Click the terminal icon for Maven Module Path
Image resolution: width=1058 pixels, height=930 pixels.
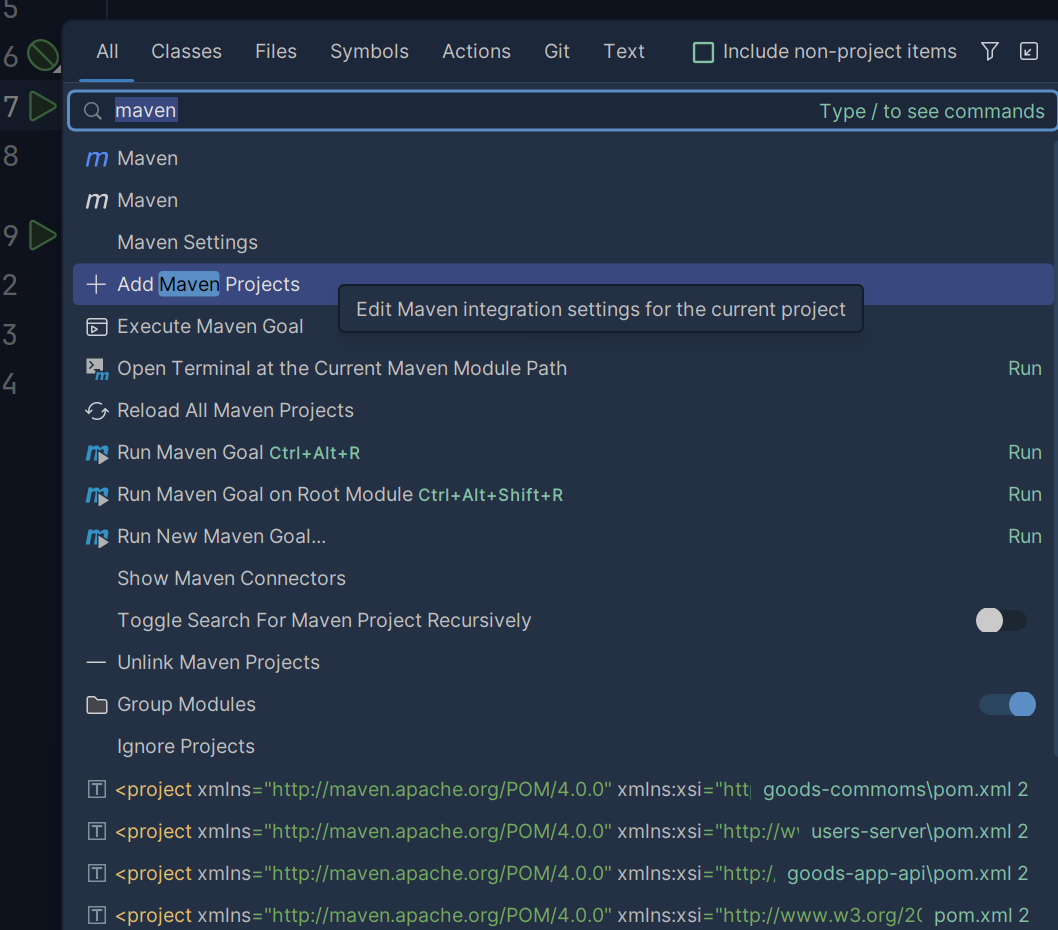click(96, 369)
